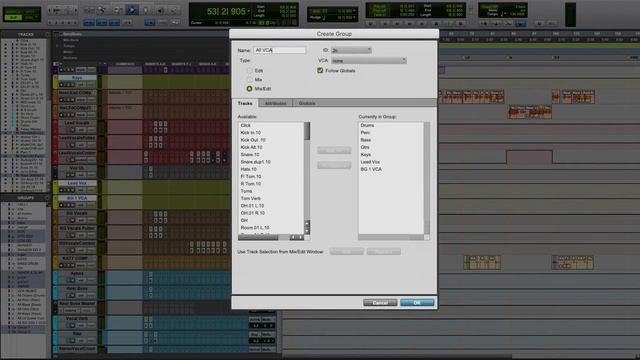Open the Tracks list popup menu icon
The image size is (640, 360).
coord(46,35)
